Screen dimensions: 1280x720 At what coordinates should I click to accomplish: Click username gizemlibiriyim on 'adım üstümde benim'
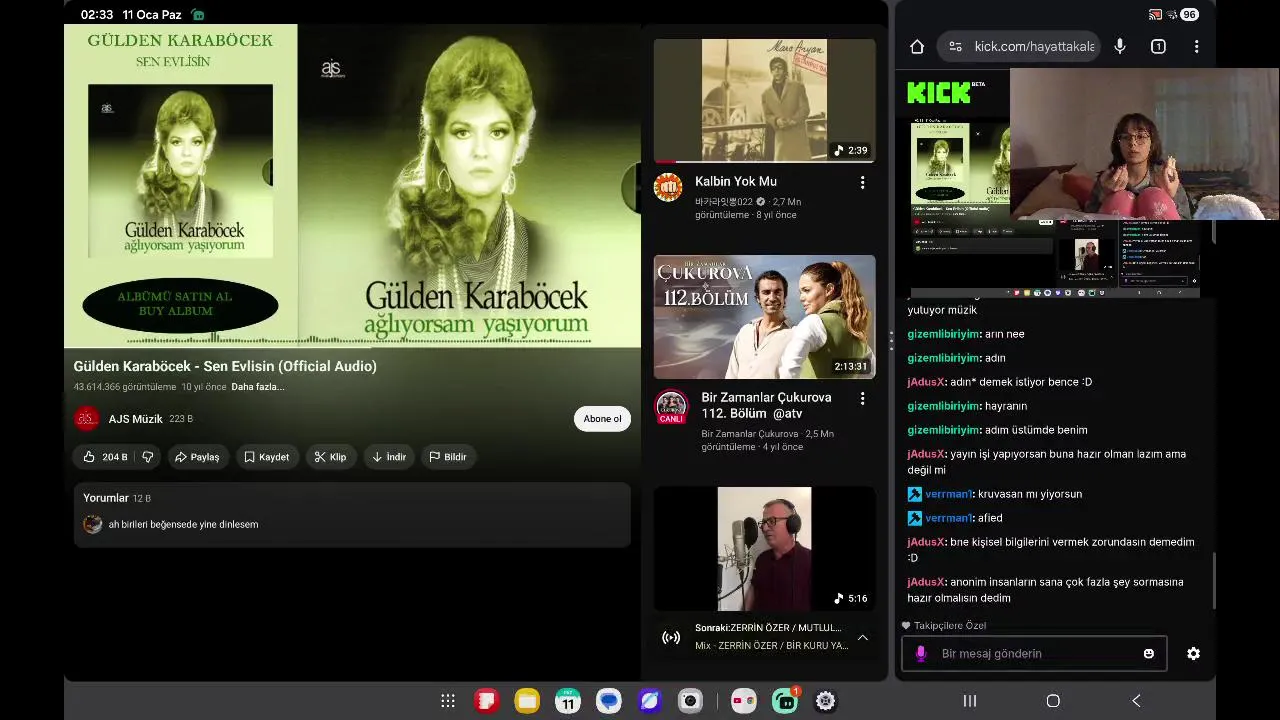point(943,430)
